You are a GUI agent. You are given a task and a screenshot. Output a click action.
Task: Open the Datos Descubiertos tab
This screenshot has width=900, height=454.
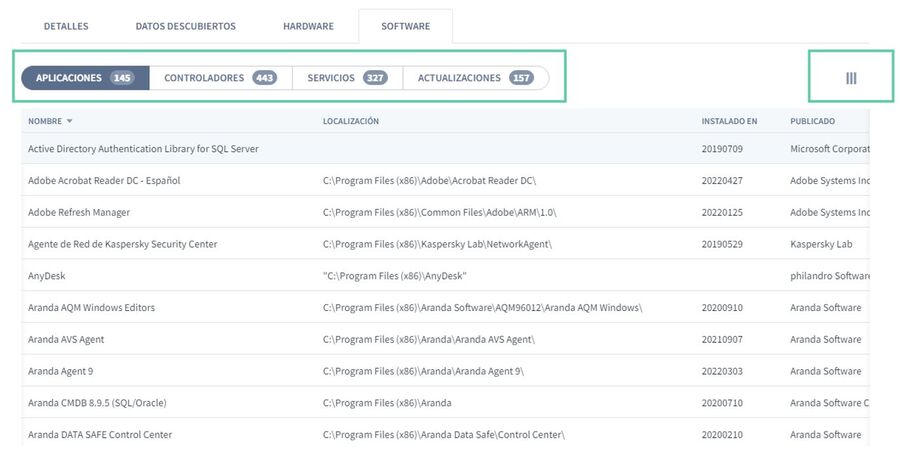point(185,25)
